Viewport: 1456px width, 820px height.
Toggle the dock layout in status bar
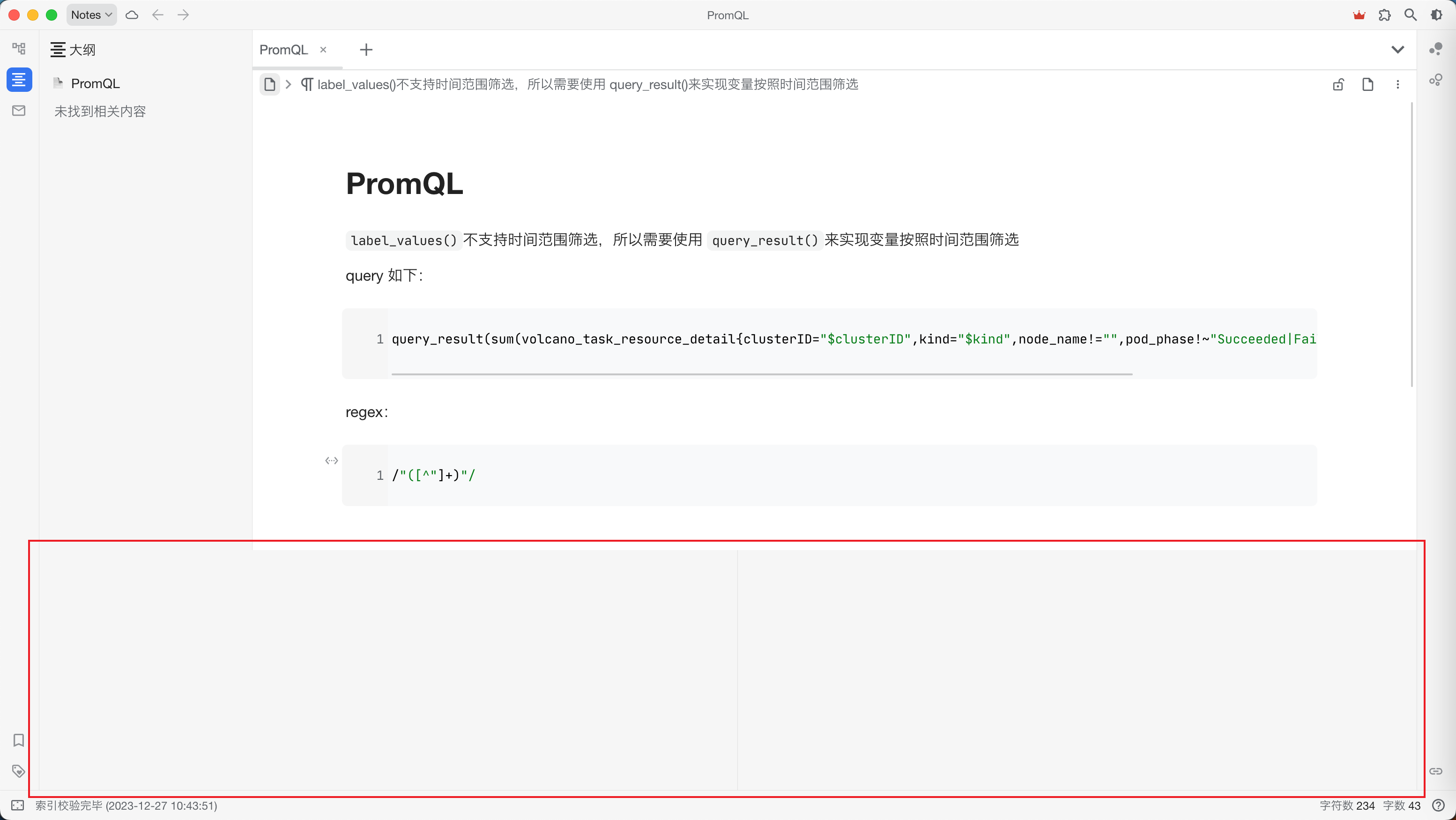[17, 805]
